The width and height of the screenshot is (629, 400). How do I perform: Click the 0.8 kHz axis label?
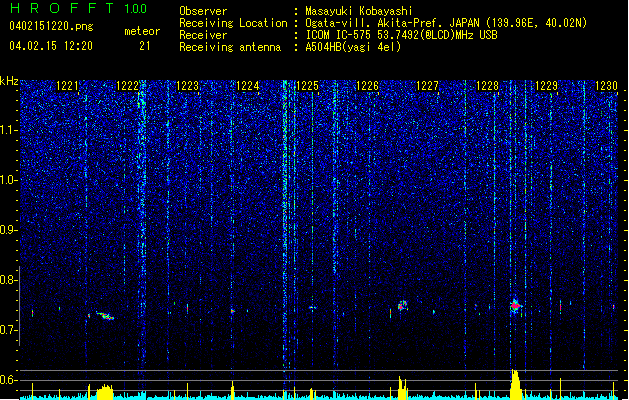click(9, 280)
